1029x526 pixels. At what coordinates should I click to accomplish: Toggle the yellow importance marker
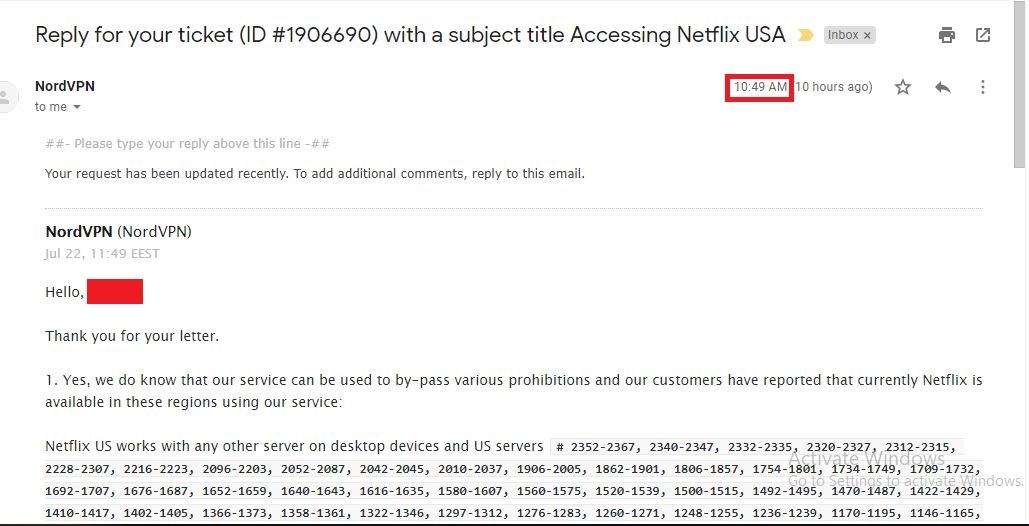805,35
